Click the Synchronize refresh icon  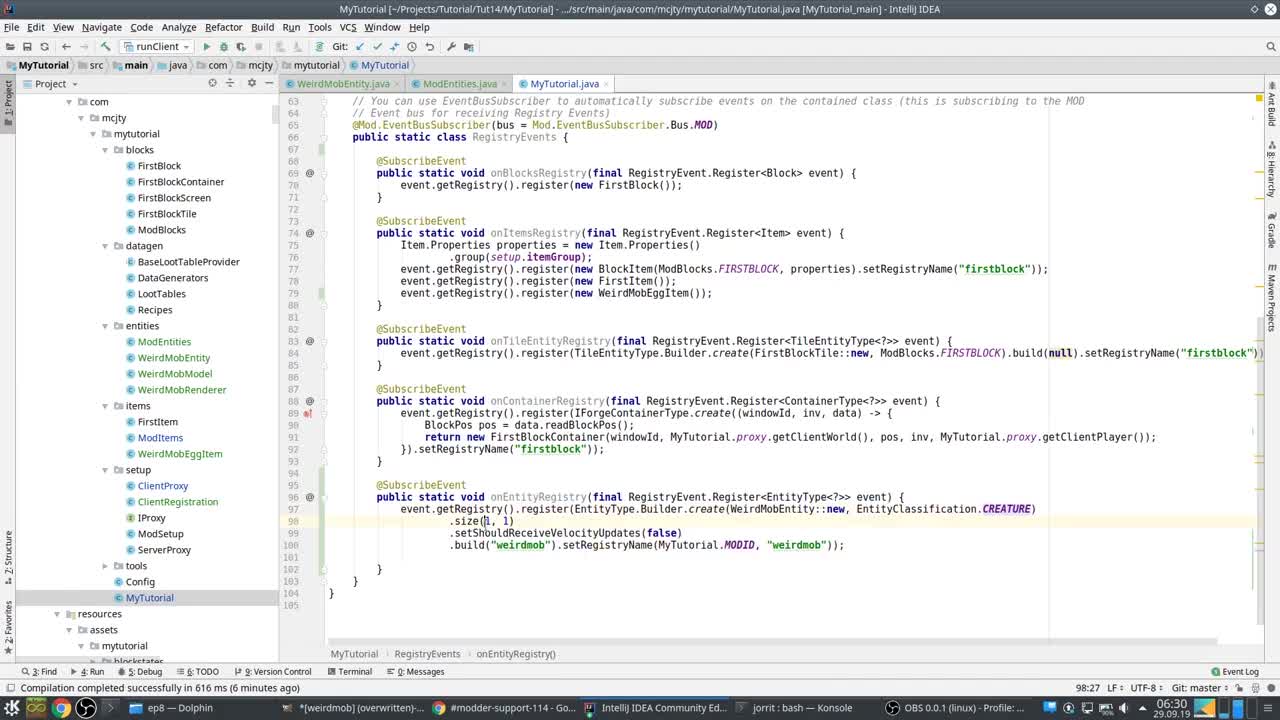click(44, 47)
